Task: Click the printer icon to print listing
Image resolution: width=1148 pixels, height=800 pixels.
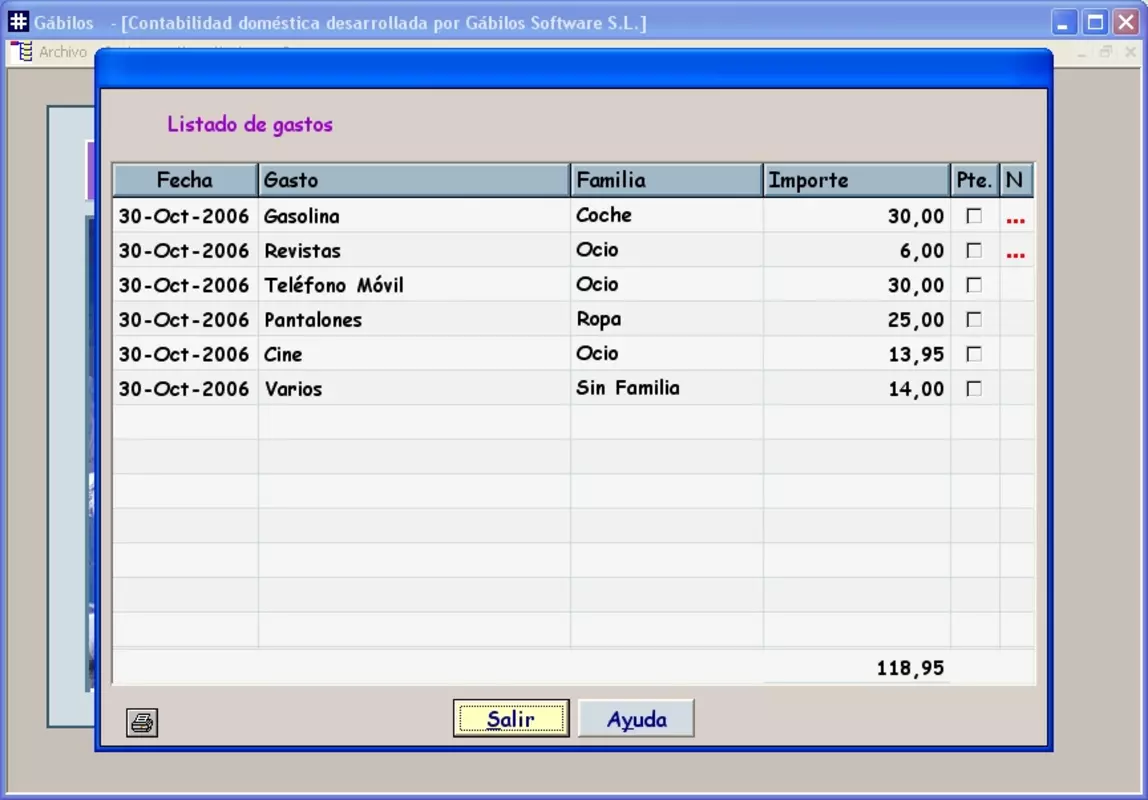Action: pyautogui.click(x=141, y=722)
